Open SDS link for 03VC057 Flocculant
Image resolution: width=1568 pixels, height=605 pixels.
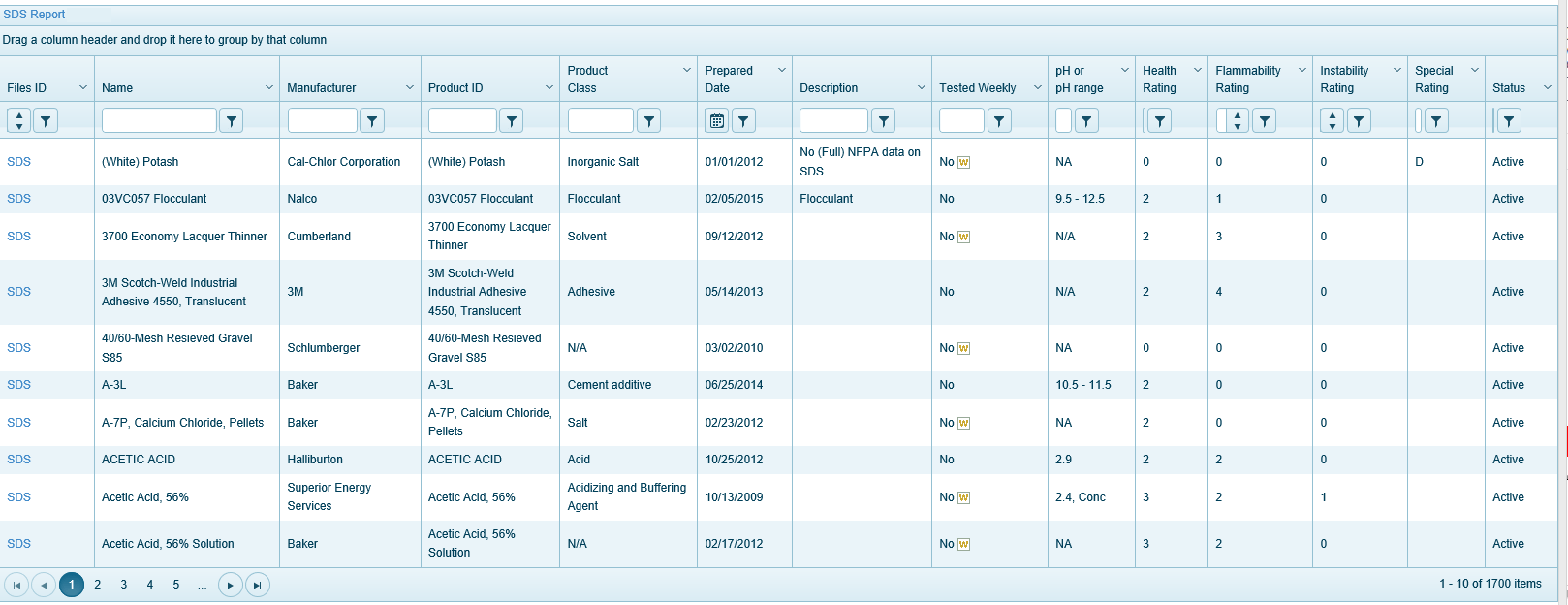point(18,199)
